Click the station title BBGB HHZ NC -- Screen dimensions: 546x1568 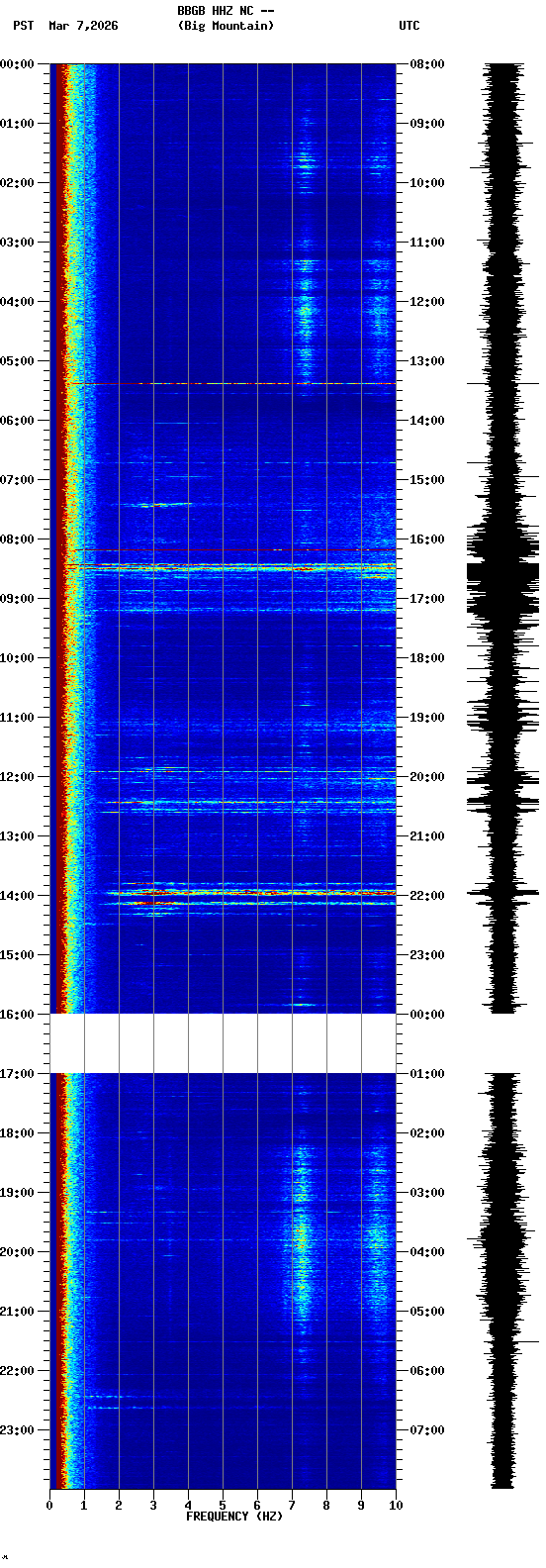click(226, 11)
